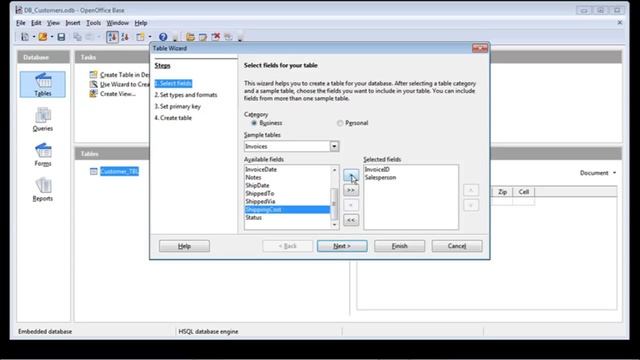Click Use Wizard to Create Table icon
The height and width of the screenshot is (360, 640).
(x=93, y=84)
